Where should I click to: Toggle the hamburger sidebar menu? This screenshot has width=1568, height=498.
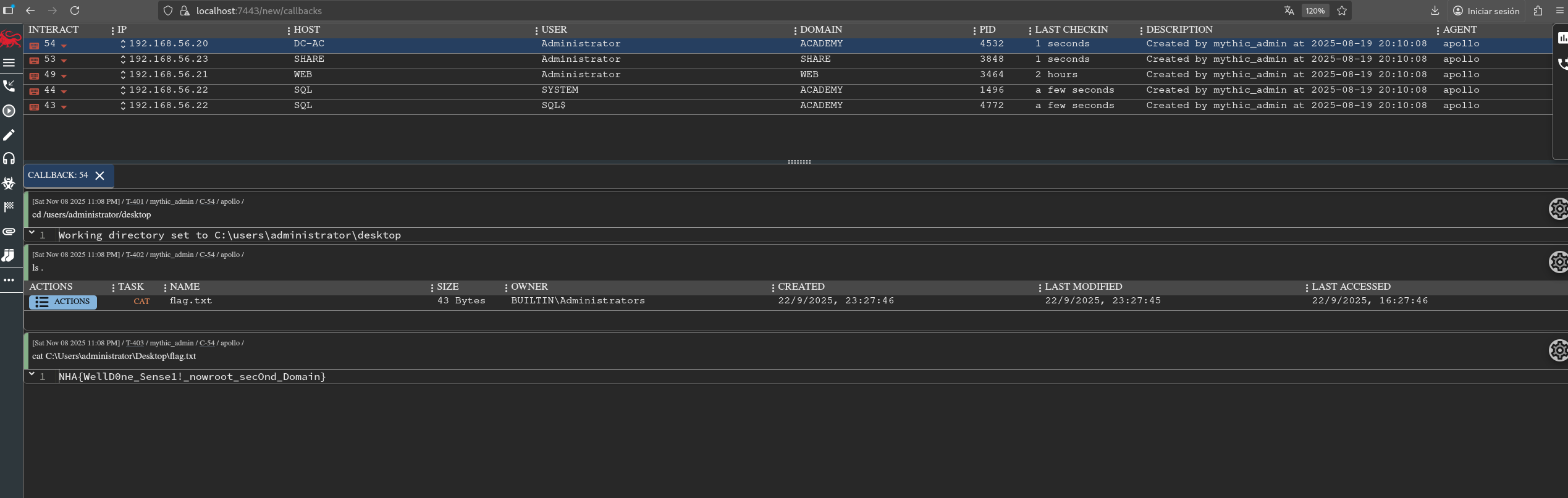pyautogui.click(x=9, y=62)
